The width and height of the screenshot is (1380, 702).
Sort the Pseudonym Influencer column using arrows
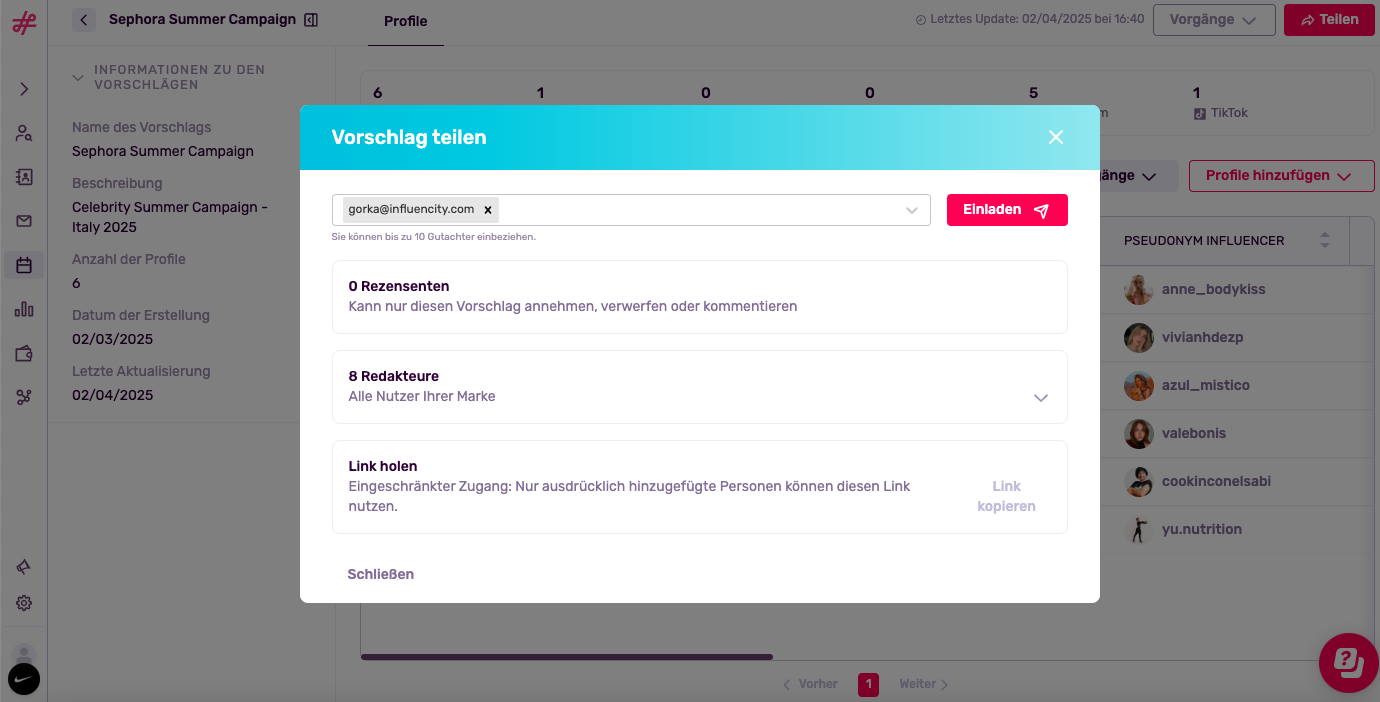(x=1325, y=241)
